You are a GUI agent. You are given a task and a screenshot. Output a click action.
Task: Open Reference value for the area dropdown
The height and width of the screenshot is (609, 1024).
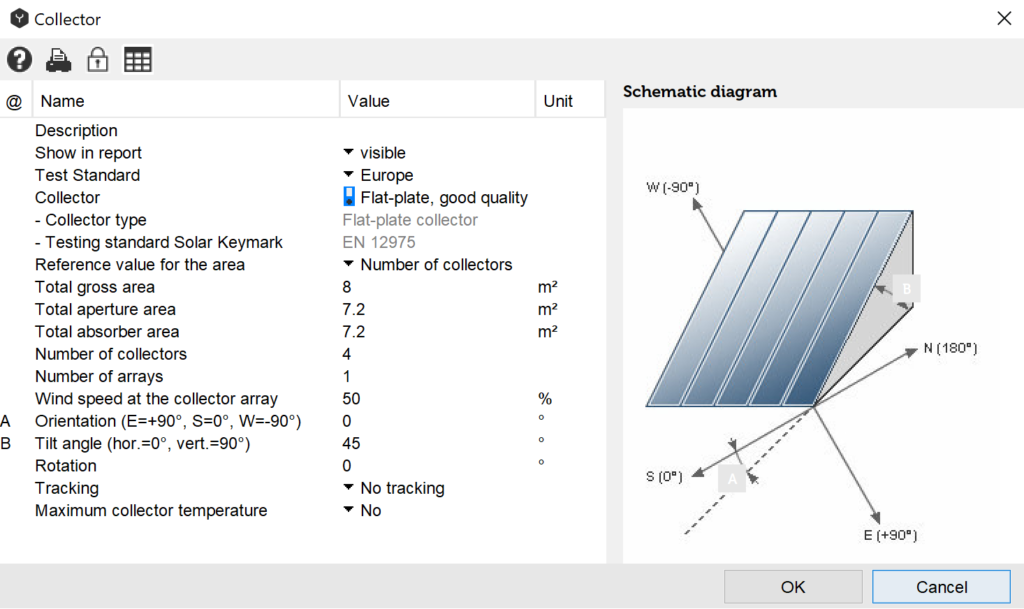click(349, 265)
